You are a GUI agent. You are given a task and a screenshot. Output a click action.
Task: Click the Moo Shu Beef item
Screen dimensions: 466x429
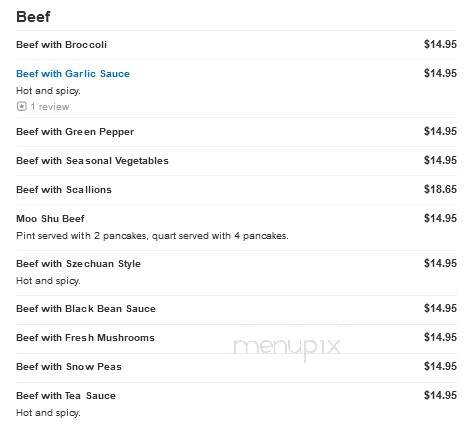pos(50,219)
